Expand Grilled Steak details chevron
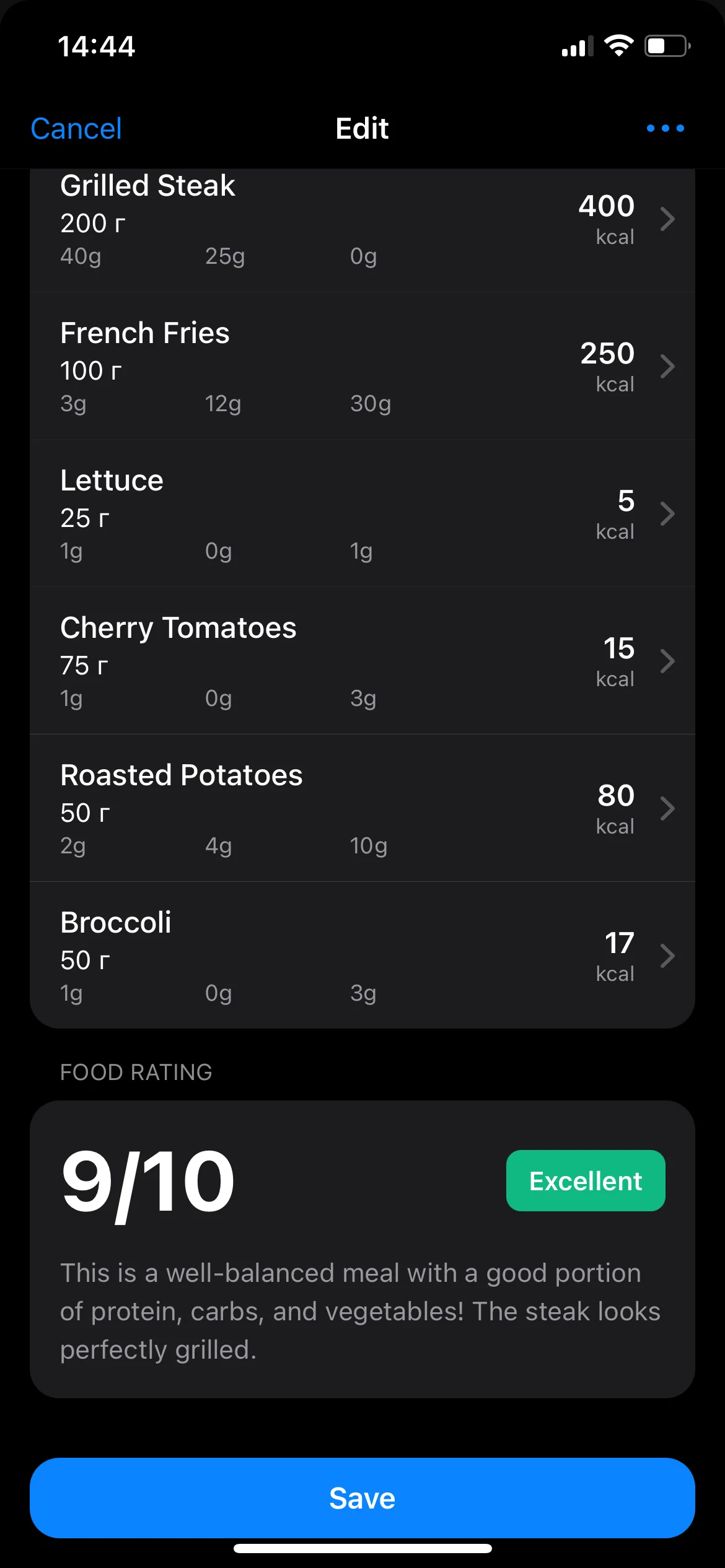Viewport: 725px width, 1568px height. 667,219
